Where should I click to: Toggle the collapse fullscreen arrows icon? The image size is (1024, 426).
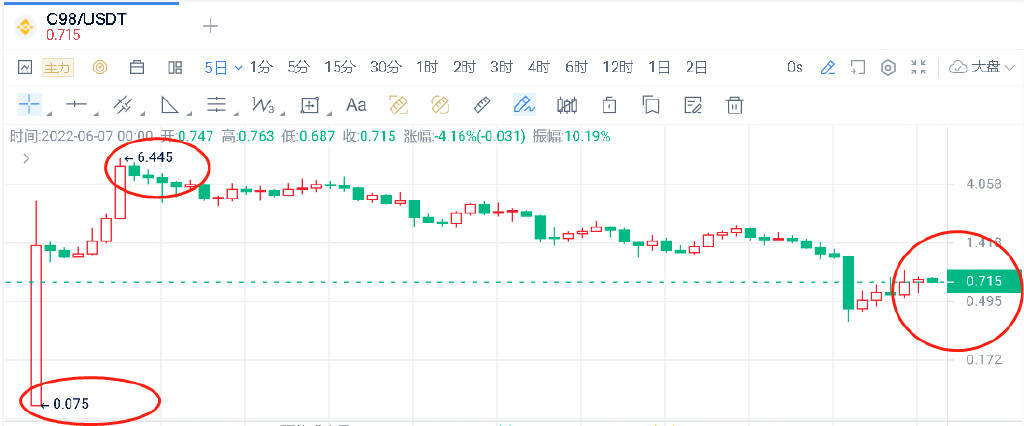click(x=919, y=67)
